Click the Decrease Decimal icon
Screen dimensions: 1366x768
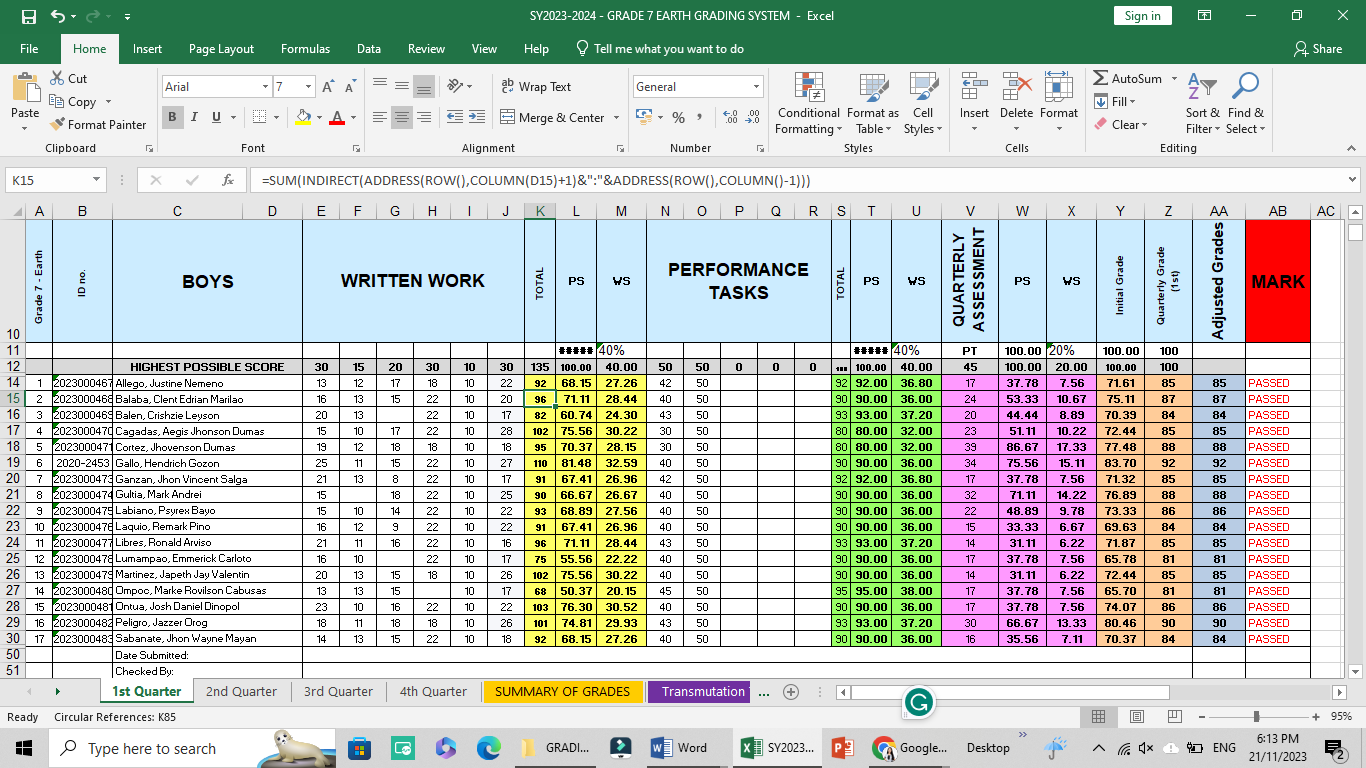(753, 117)
